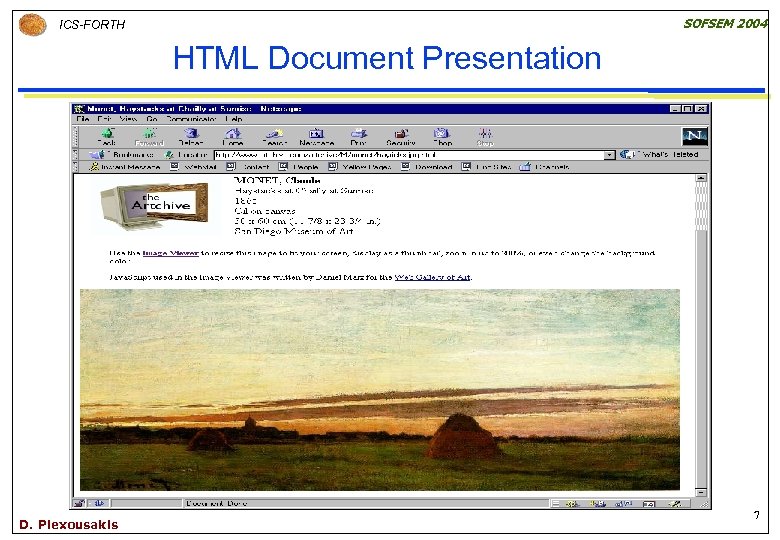This screenshot has width=780, height=540.
Task: Click the security lock icon in status bar
Action: pos(80,503)
